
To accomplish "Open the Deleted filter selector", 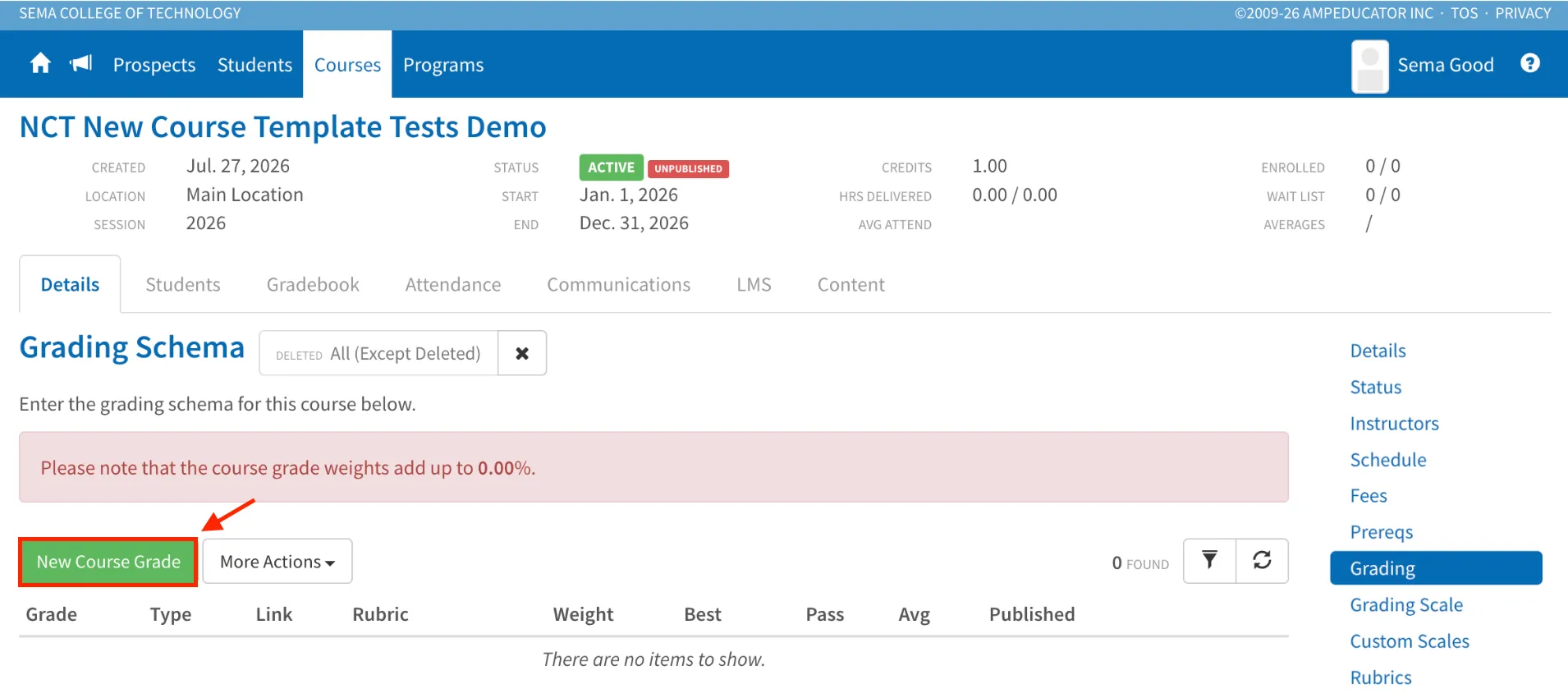I will [x=378, y=353].
